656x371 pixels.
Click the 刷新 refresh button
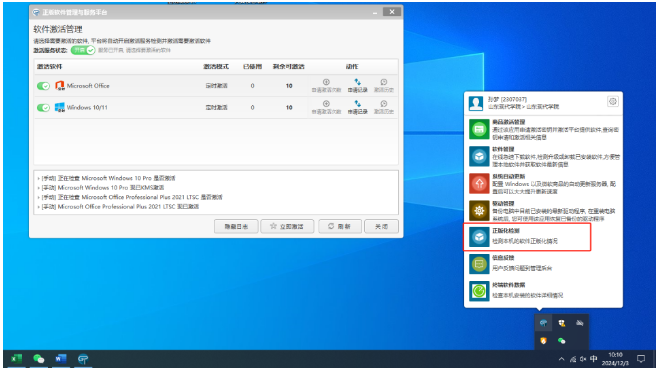pyautogui.click(x=339, y=226)
